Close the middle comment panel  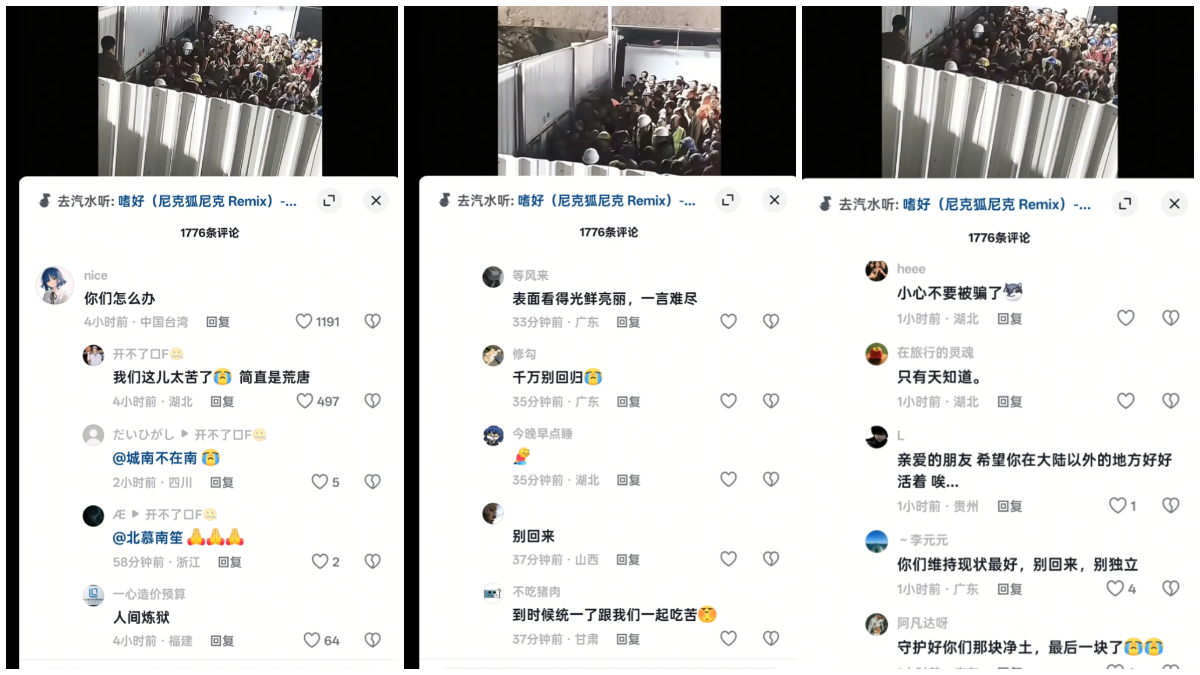pos(775,200)
